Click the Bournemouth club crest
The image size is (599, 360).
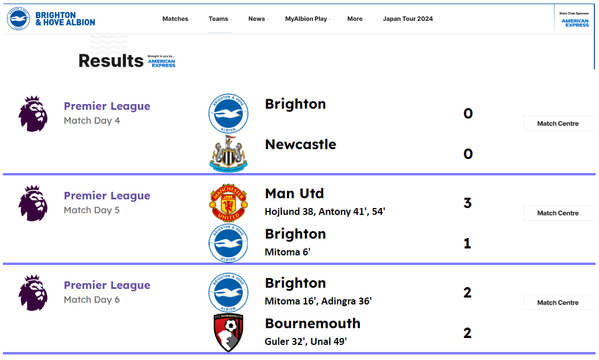coord(228,332)
